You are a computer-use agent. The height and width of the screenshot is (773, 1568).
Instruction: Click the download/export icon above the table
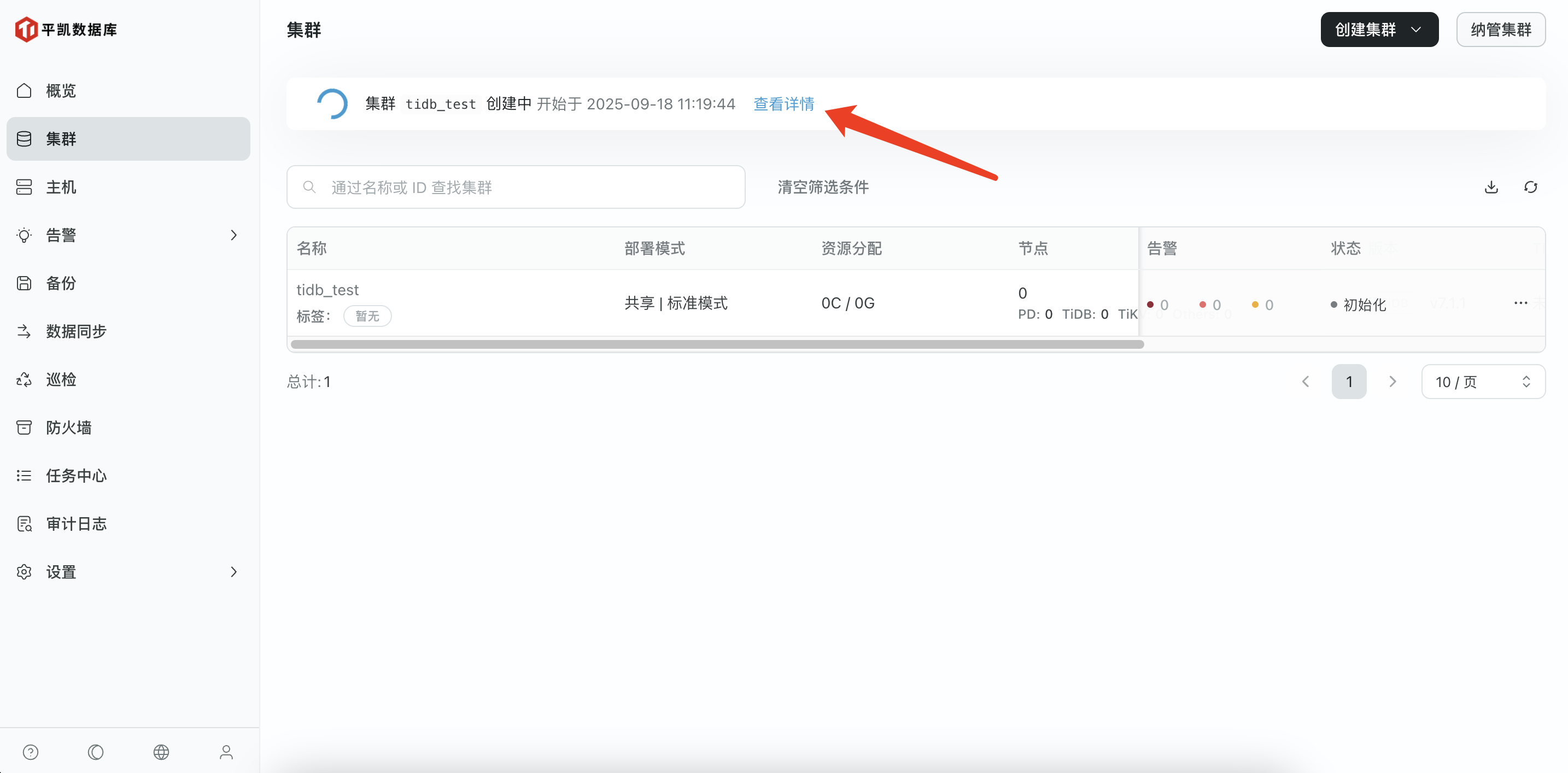click(1491, 187)
